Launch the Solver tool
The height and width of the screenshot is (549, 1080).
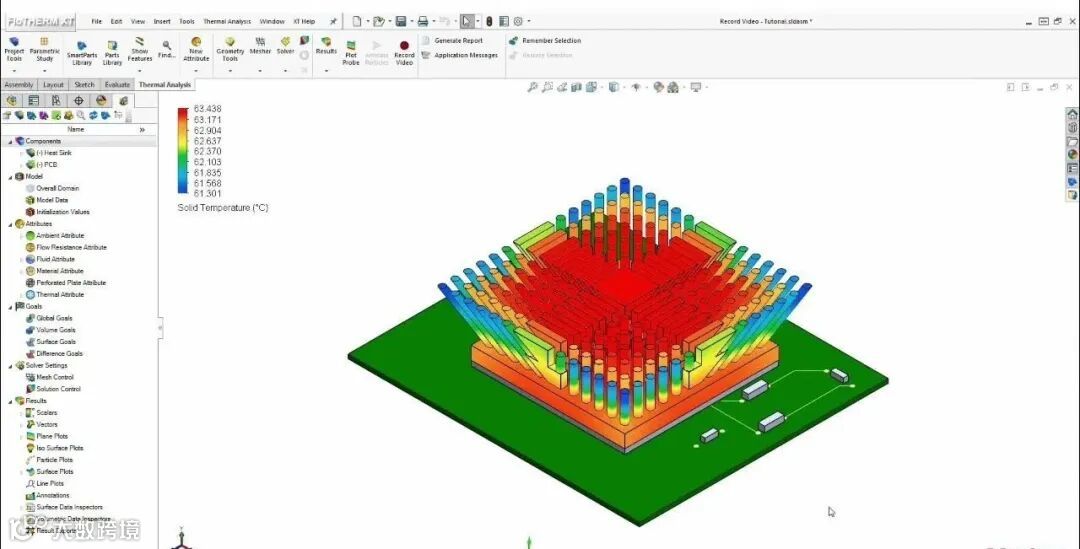pyautogui.click(x=285, y=46)
